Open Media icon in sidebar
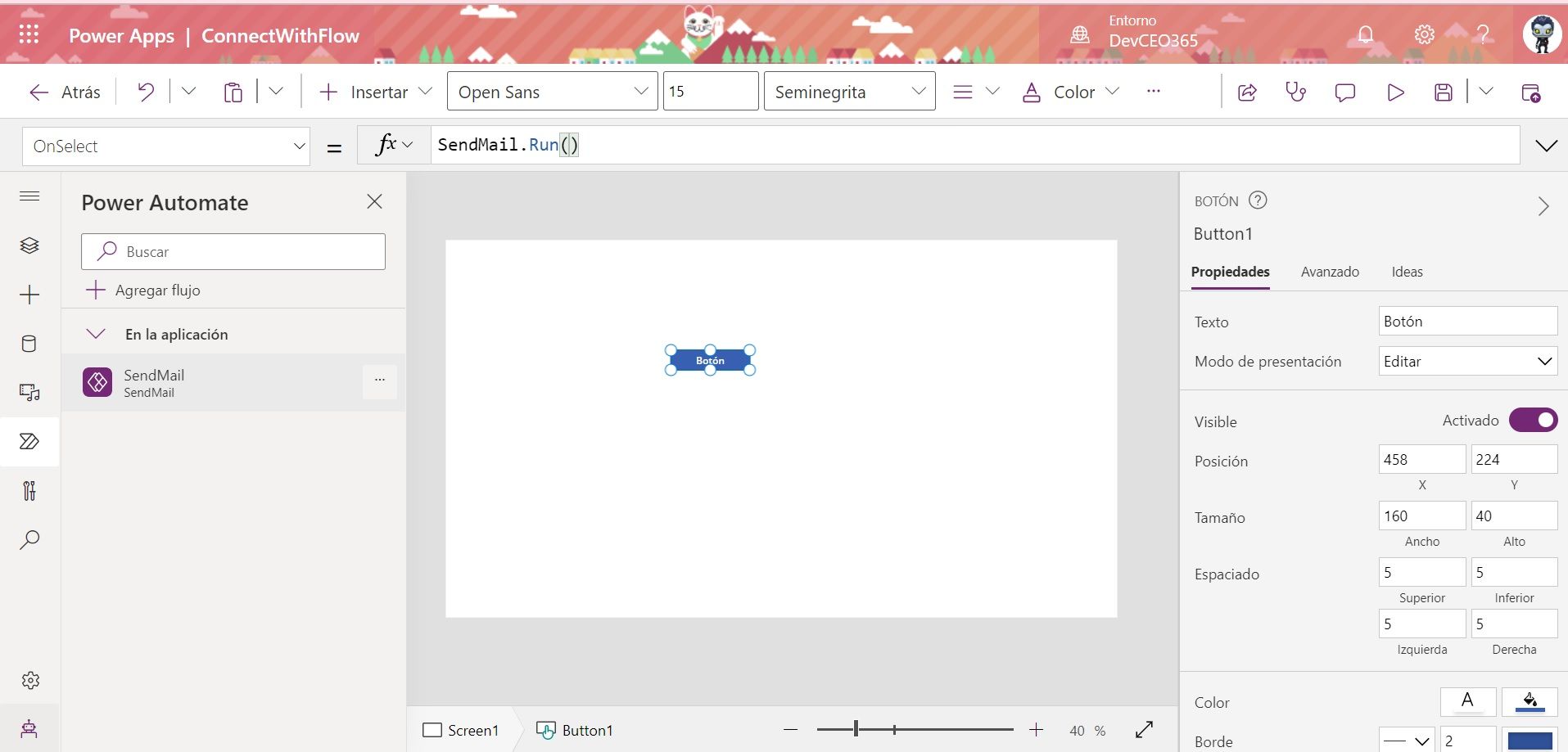Screen dimensions: 1568x752 pos(29,393)
